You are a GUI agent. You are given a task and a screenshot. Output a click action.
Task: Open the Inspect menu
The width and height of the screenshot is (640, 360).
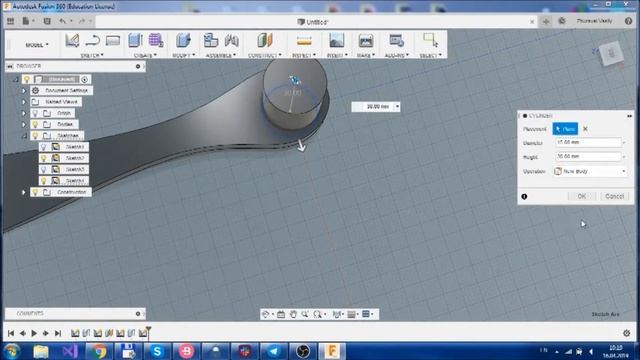(x=304, y=55)
